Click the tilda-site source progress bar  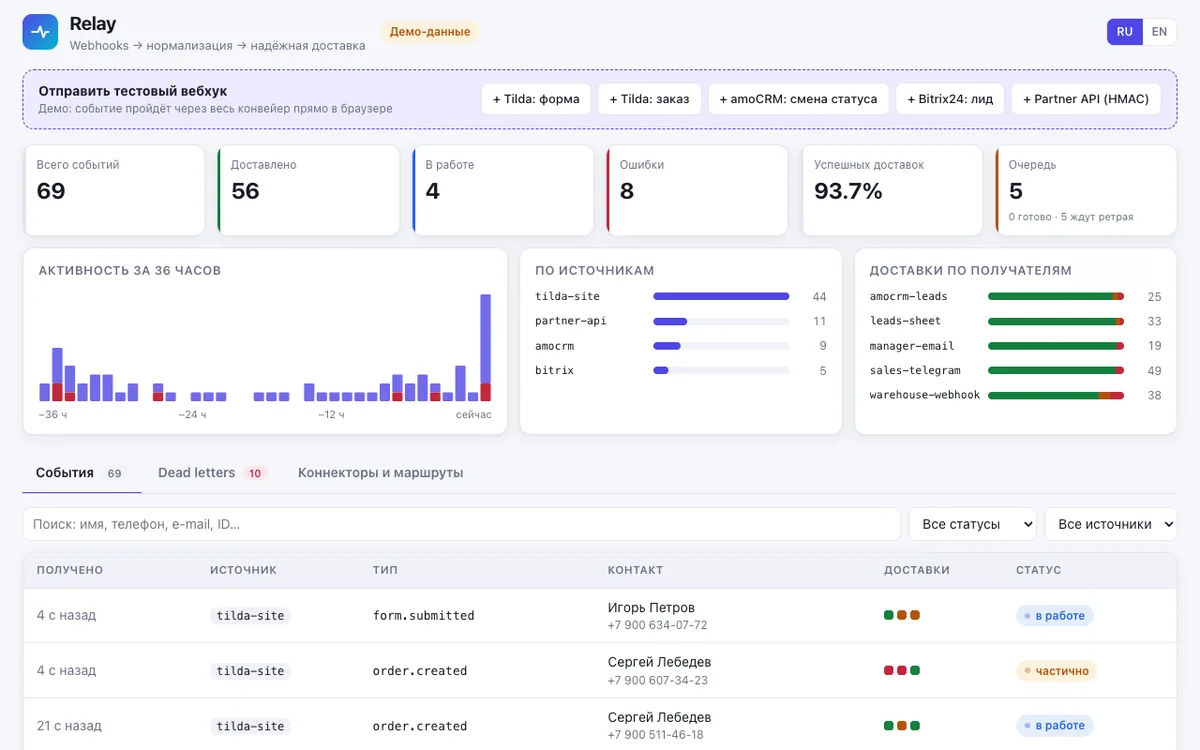click(x=721, y=296)
